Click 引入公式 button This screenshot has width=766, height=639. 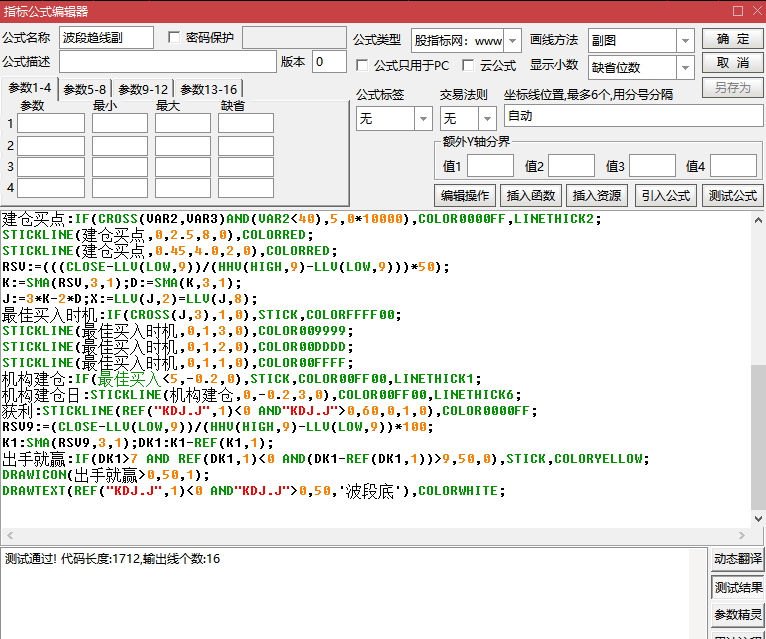[665, 196]
